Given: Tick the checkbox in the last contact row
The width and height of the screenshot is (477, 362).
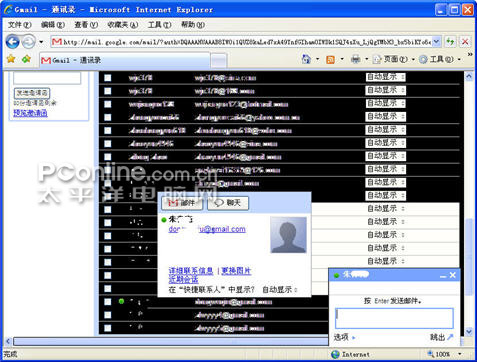Looking at the screenshot, I should tap(107, 328).
